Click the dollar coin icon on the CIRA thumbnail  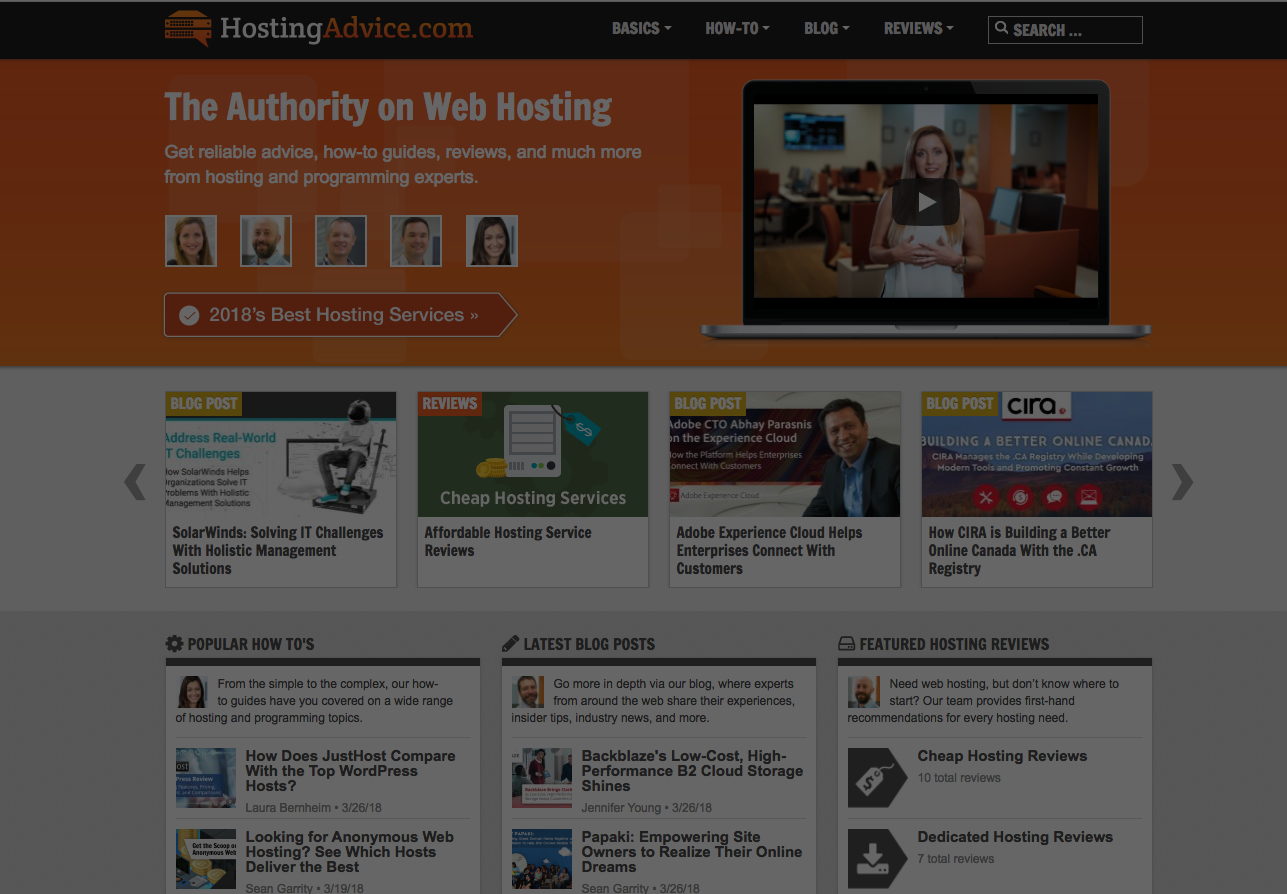tap(1020, 497)
